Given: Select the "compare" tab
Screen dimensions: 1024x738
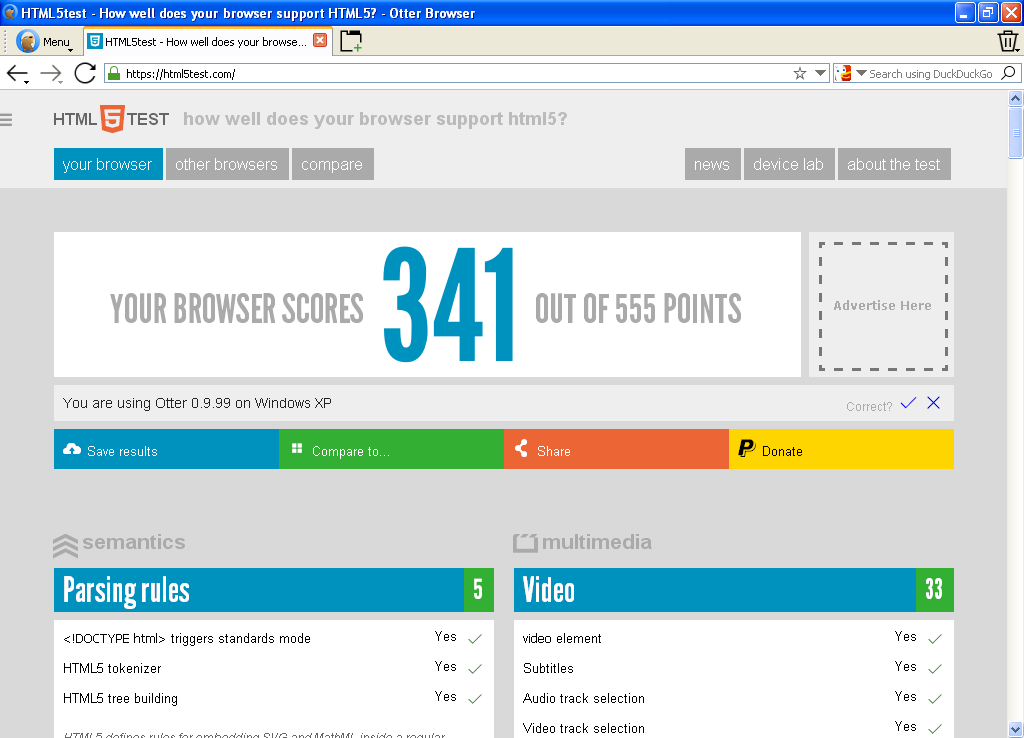Looking at the screenshot, I should pyautogui.click(x=332, y=164).
